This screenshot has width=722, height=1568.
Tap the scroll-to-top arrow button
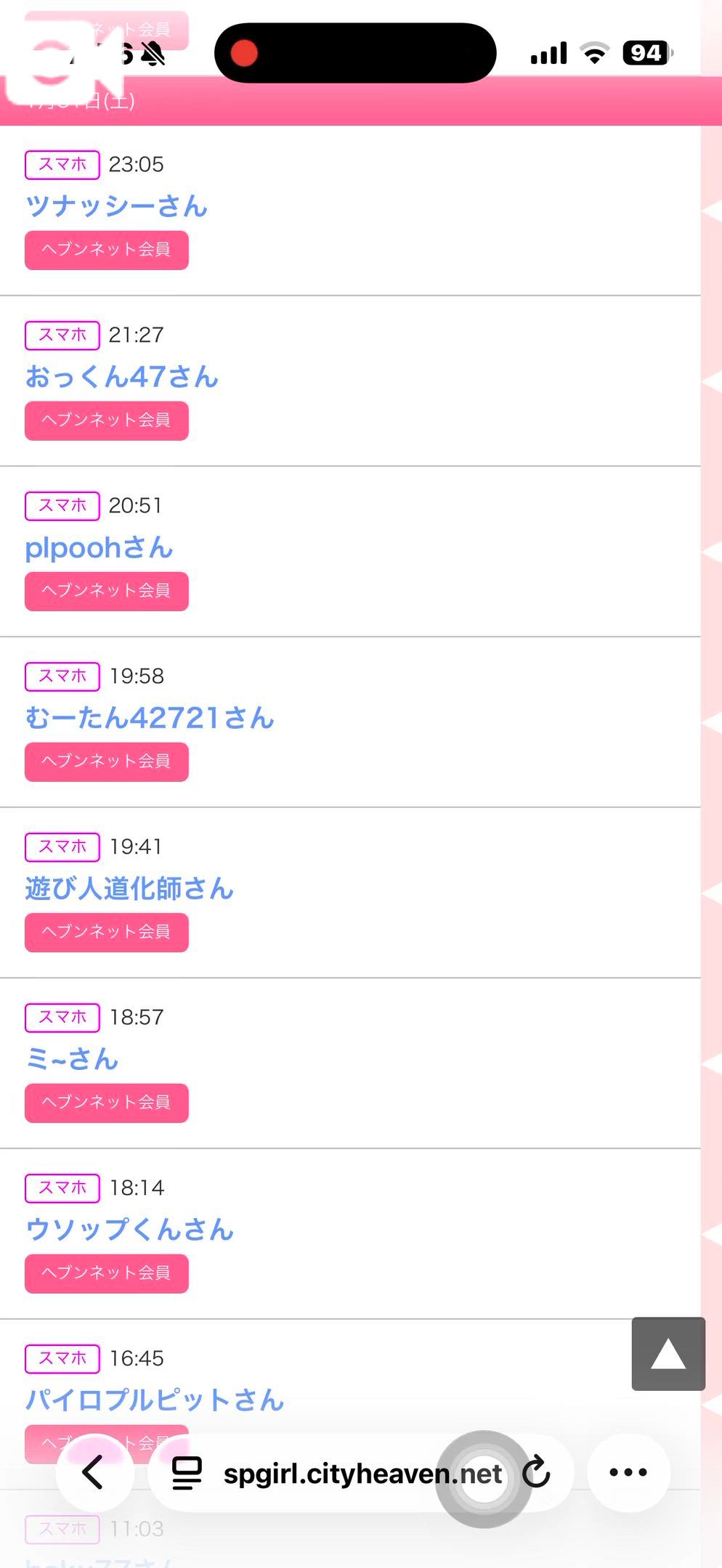click(668, 1353)
